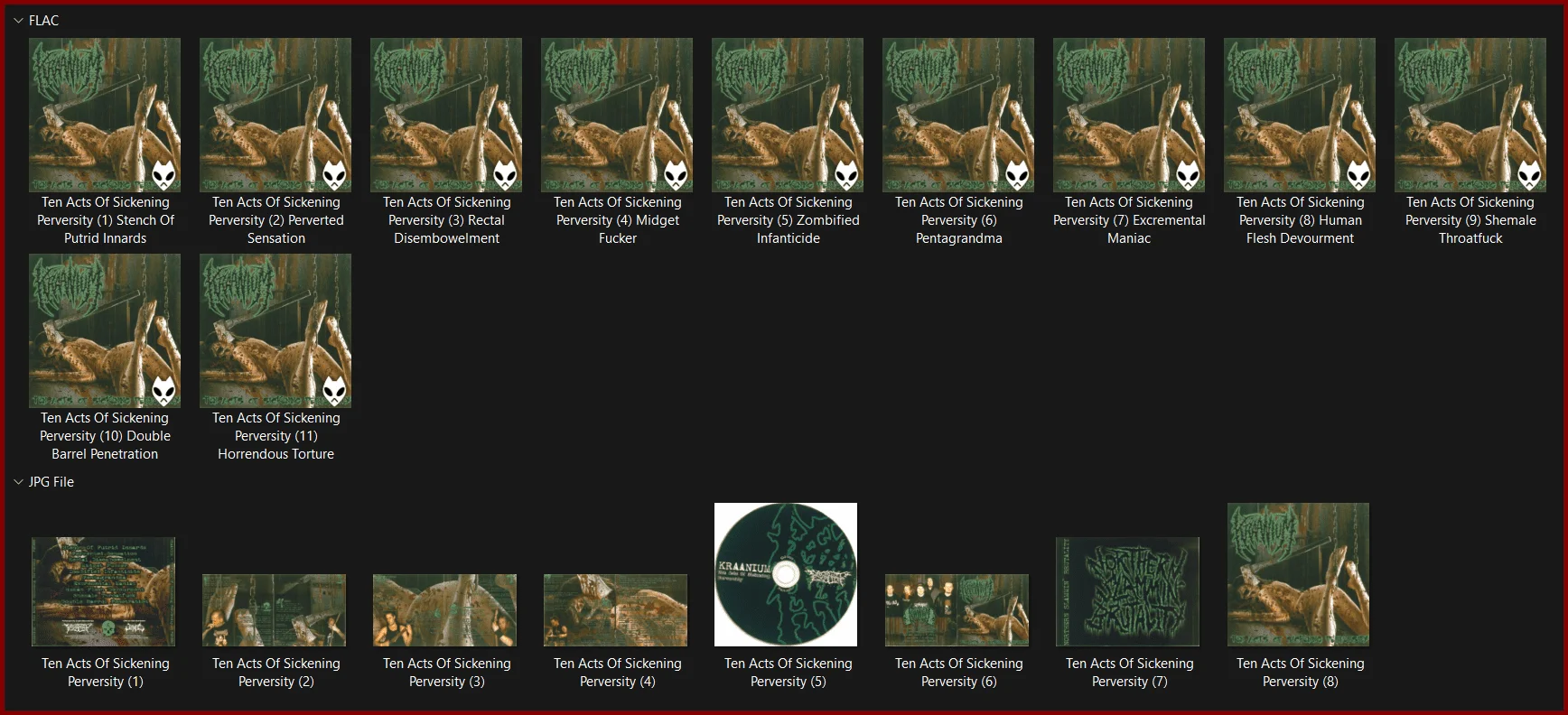Select JPG thumbnail Ten Acts Of Sickening Perversity (7)
Image resolution: width=1568 pixels, height=715 pixels.
coord(1128,591)
